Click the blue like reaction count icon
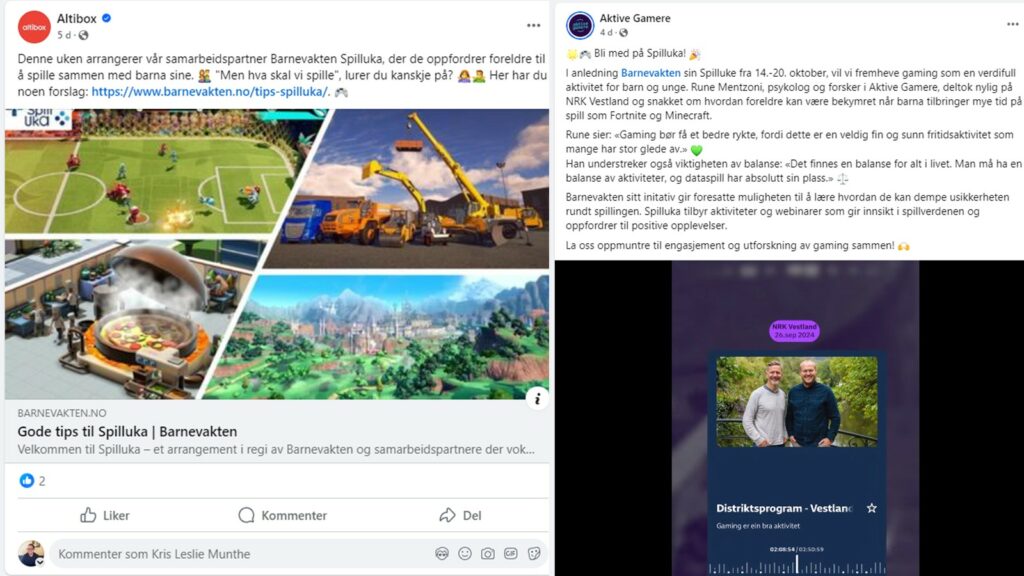Image resolution: width=1024 pixels, height=576 pixels. (x=27, y=481)
